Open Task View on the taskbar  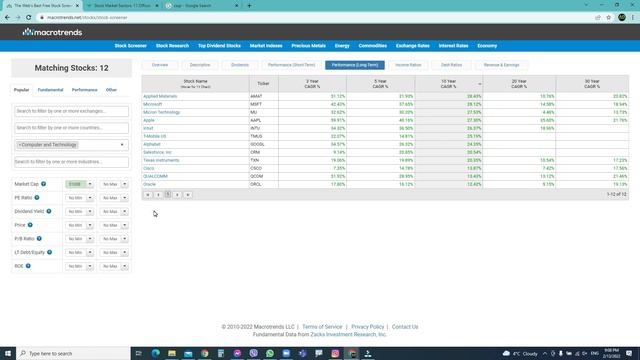coord(139,353)
